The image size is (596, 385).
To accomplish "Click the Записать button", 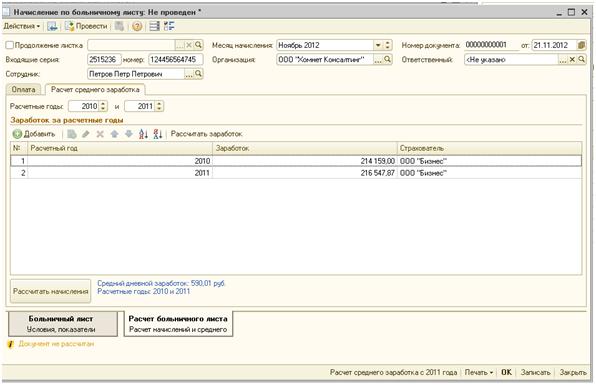I will (x=535, y=373).
